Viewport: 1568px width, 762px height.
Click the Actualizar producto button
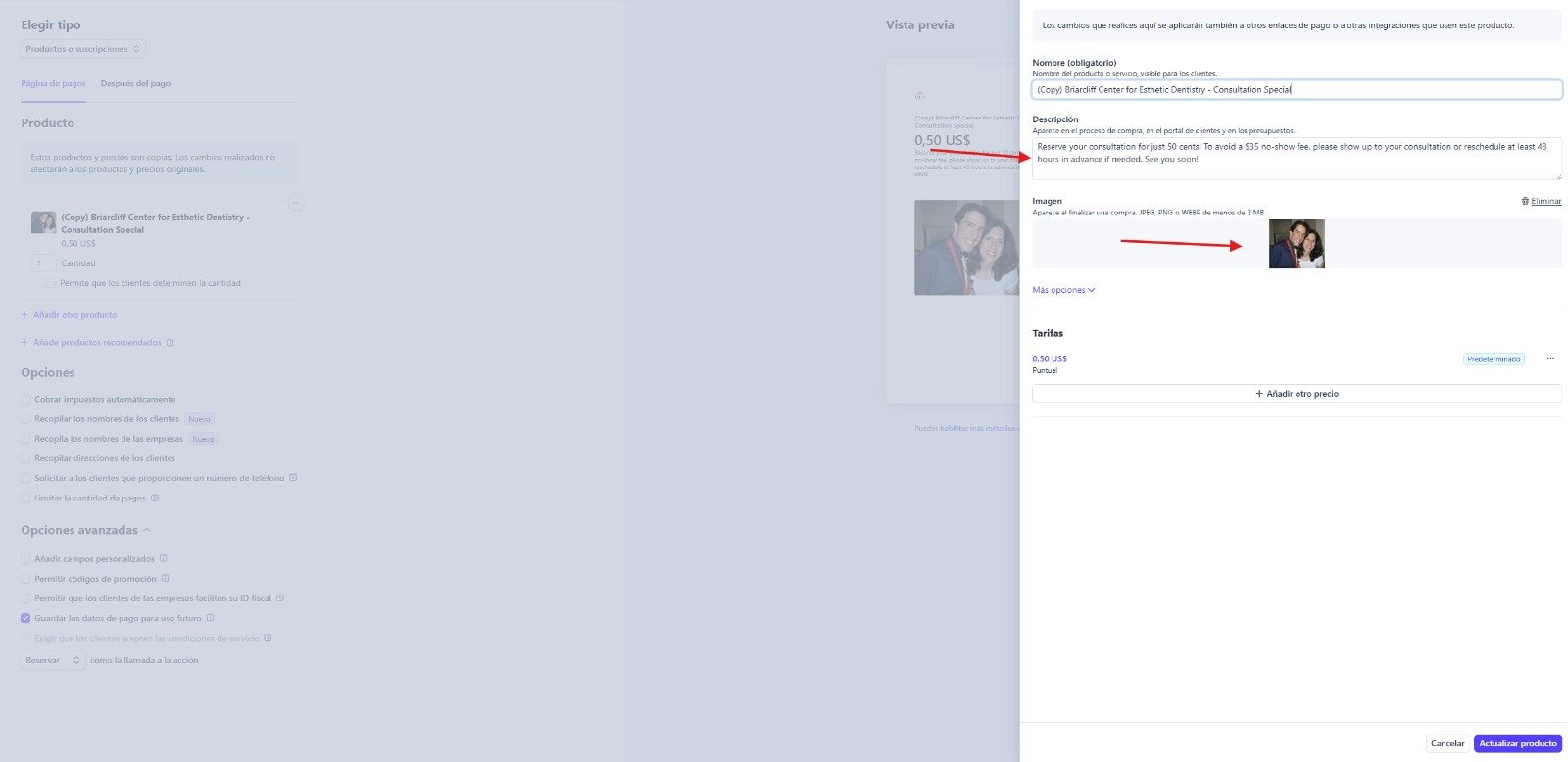[x=1517, y=743]
